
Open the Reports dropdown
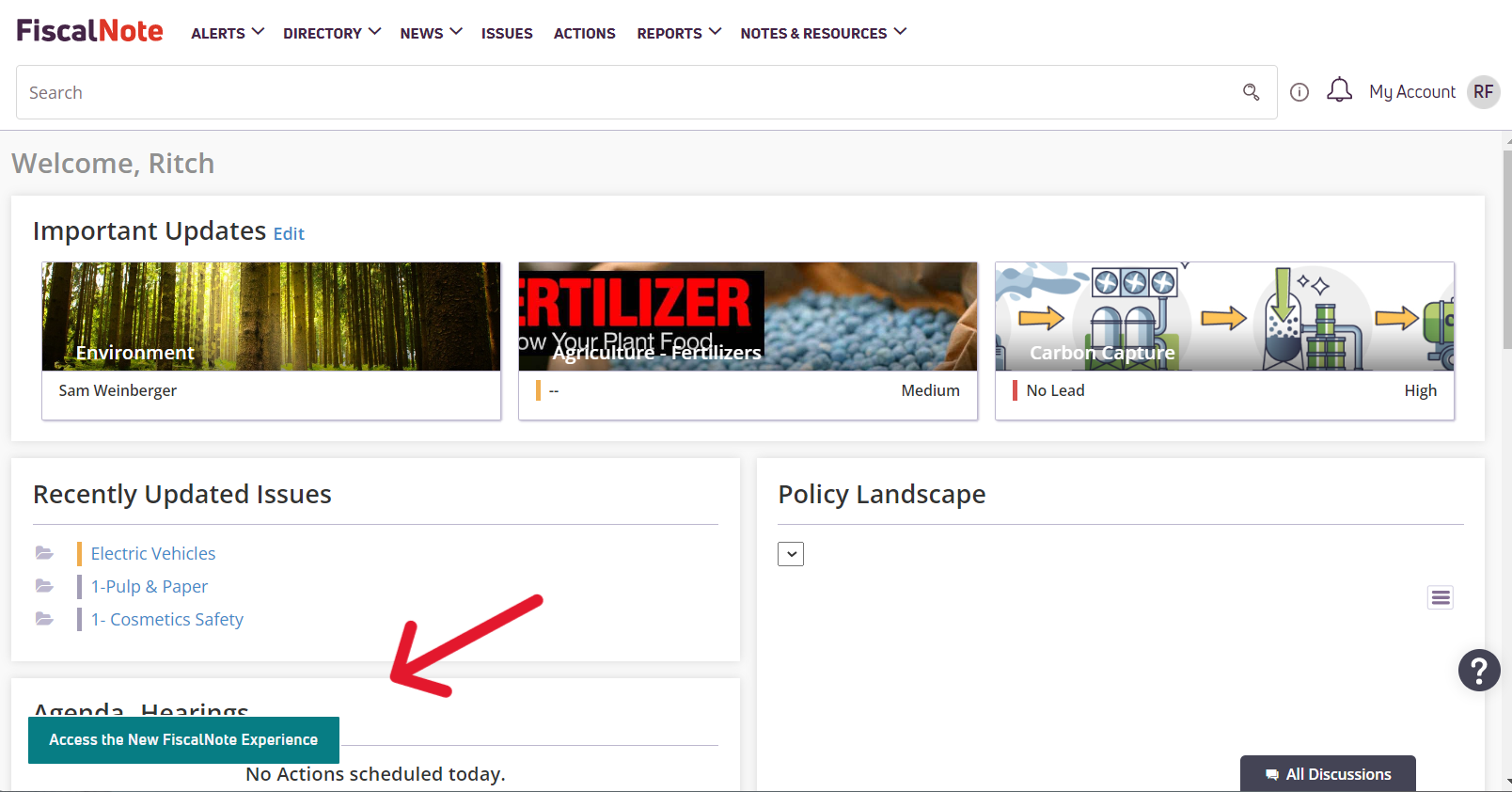coord(679,33)
